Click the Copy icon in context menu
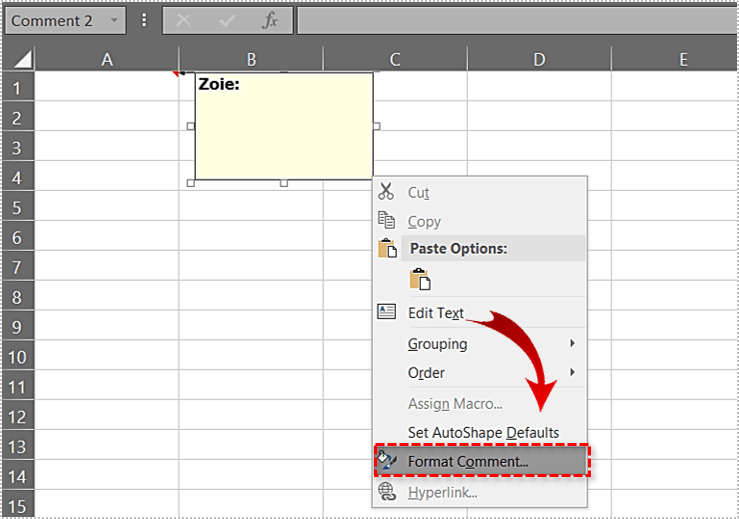The width and height of the screenshot is (739, 519). click(387, 221)
